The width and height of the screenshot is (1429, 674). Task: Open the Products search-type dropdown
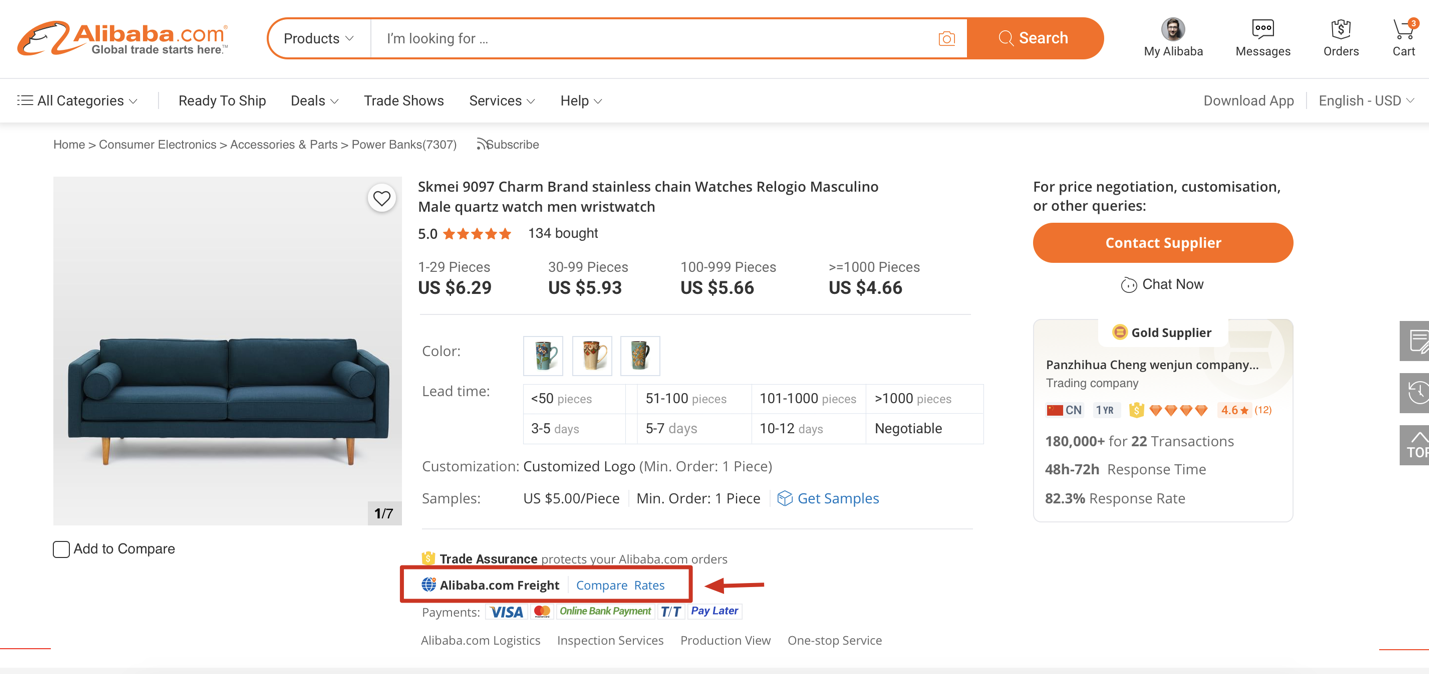[319, 39]
